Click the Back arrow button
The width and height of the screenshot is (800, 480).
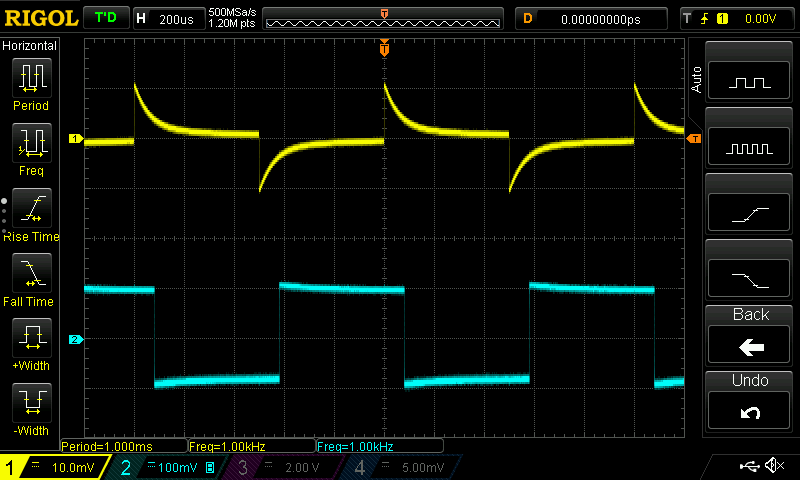[749, 345]
